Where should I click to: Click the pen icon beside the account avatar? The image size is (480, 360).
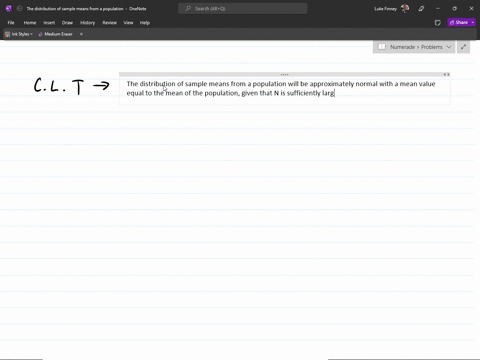421,9
